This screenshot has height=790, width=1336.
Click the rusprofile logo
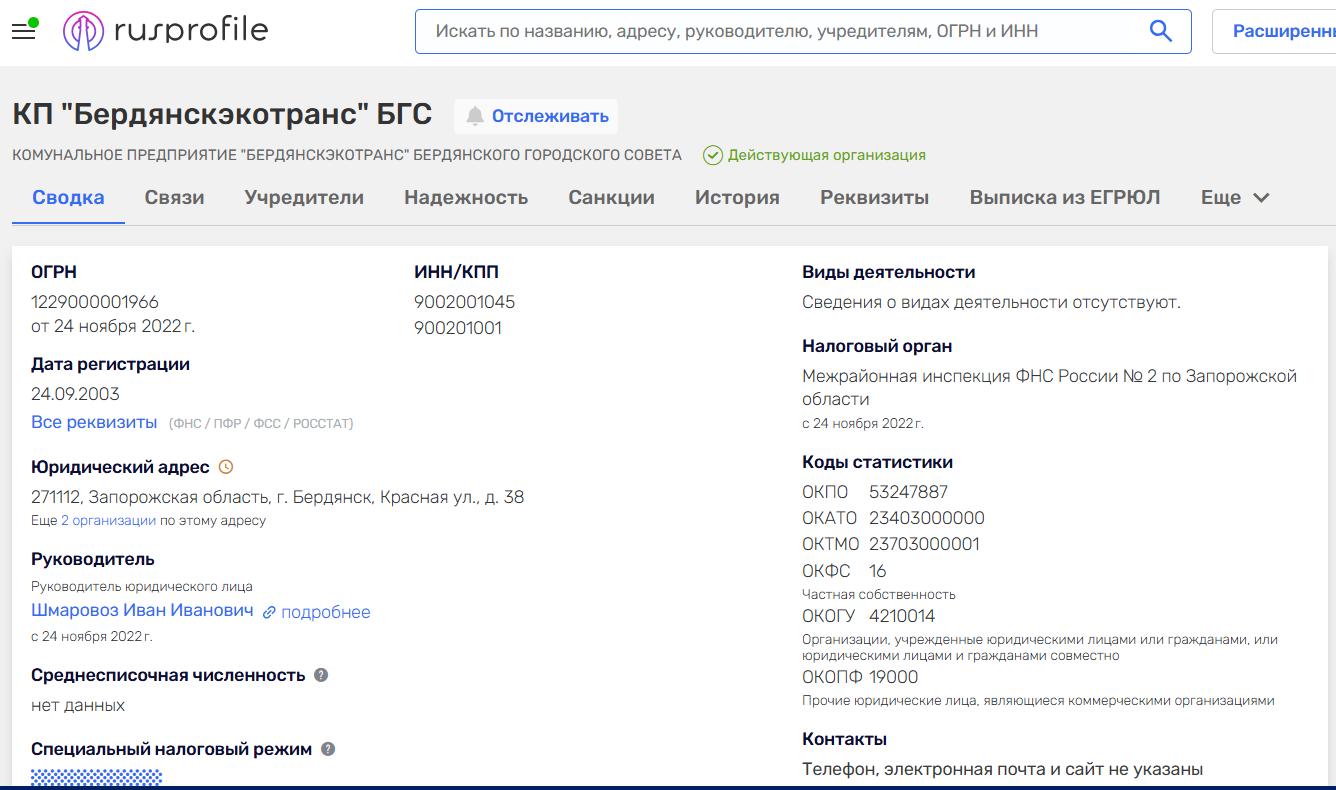(x=166, y=31)
